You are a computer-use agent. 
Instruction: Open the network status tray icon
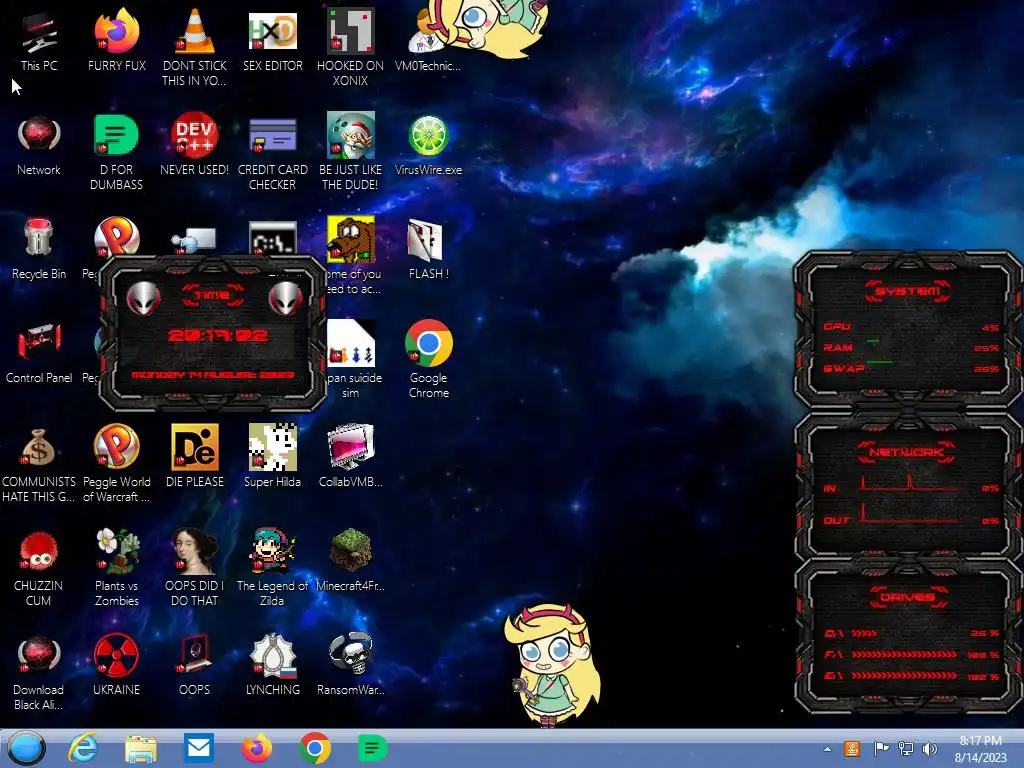pos(906,748)
